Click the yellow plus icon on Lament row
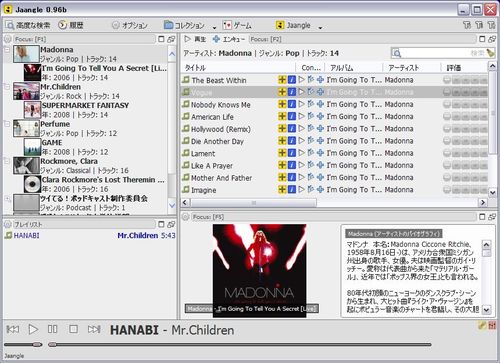500x363 pixels. 282,153
